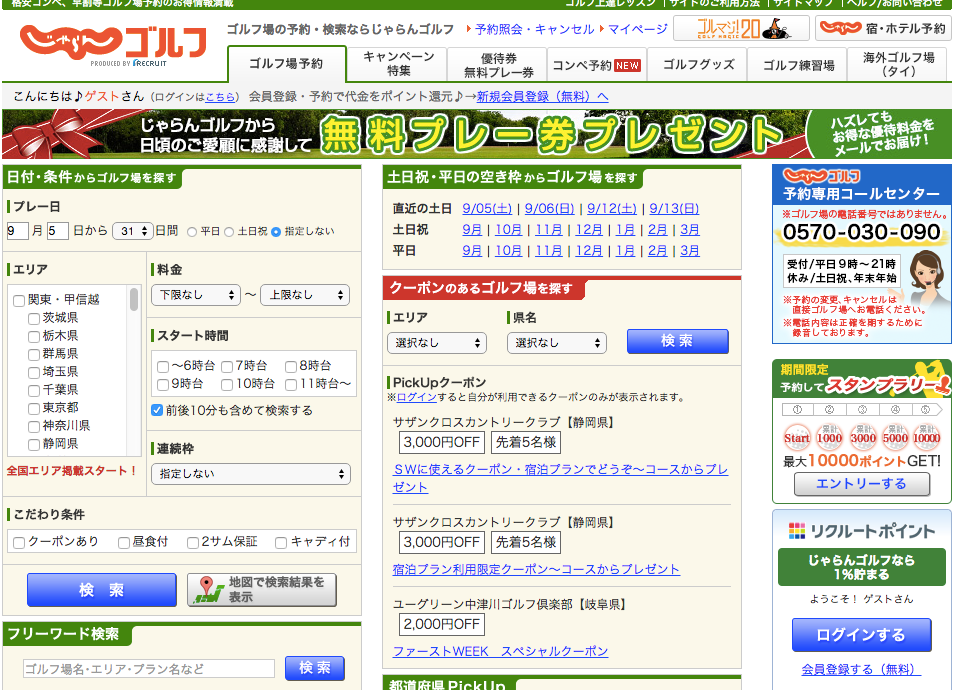Check the 8時台 start time checkbox
Viewport: 953px width, 690px height.
291,367
